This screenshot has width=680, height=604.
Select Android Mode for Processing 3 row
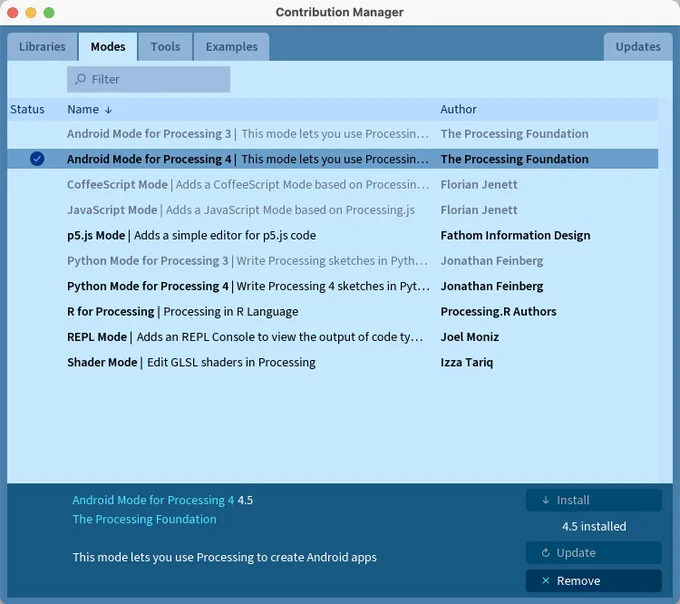[x=333, y=134]
